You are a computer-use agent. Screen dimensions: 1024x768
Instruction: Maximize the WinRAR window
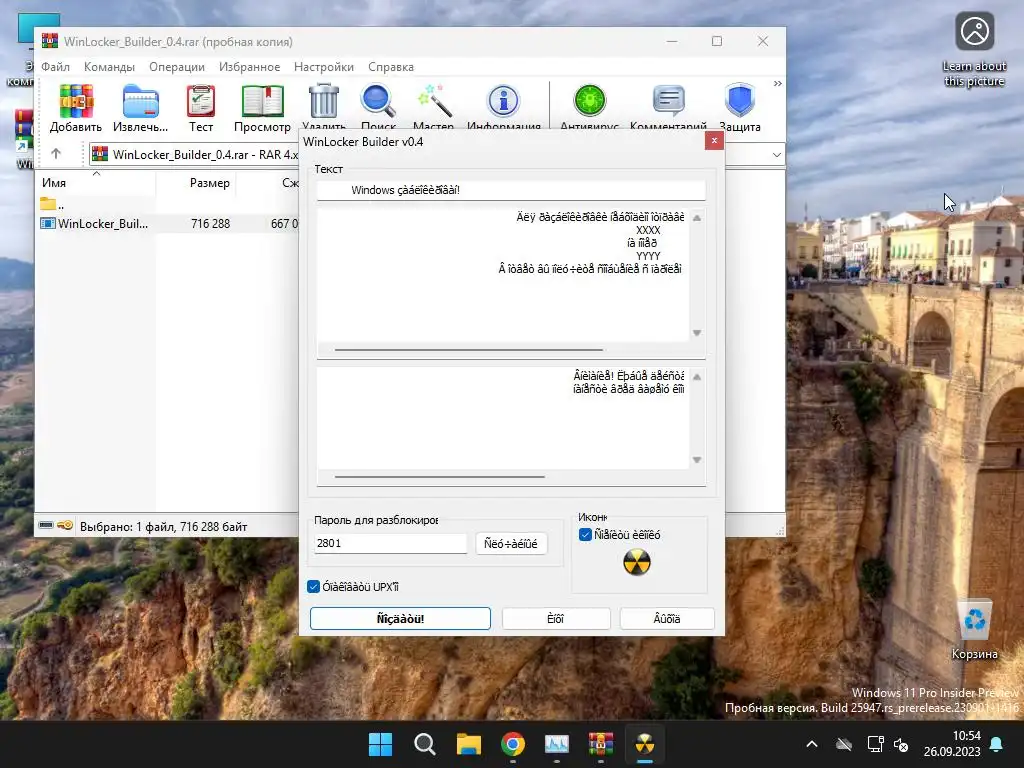click(x=717, y=41)
